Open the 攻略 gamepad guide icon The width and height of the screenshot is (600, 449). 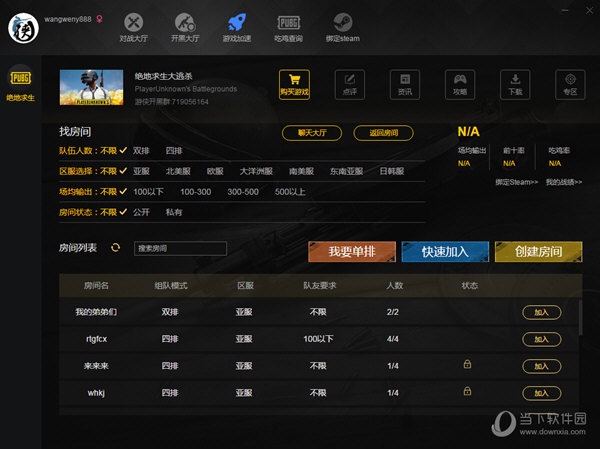pyautogui.click(x=460, y=85)
